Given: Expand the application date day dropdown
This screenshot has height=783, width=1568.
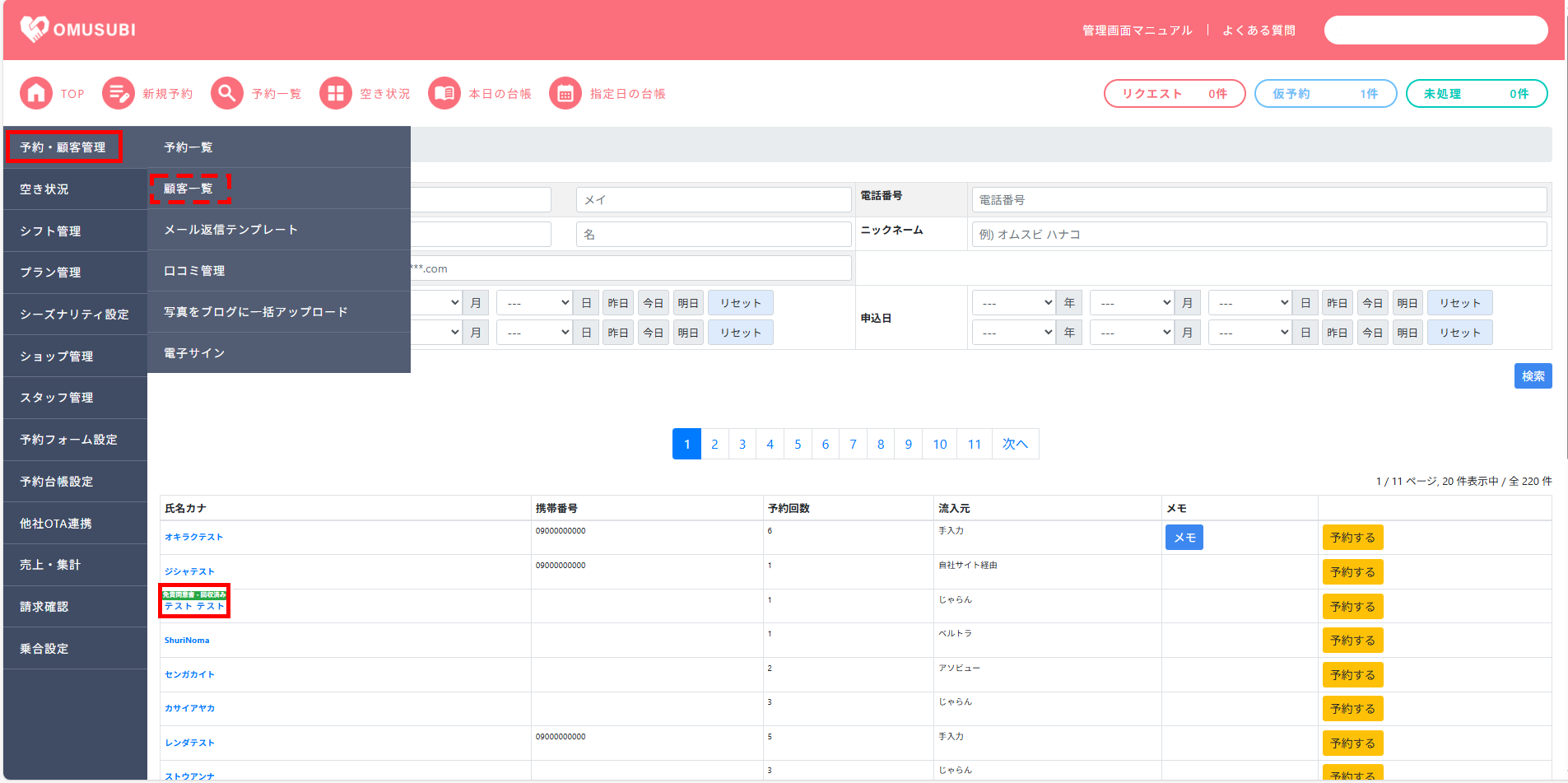Looking at the screenshot, I should [x=1249, y=303].
